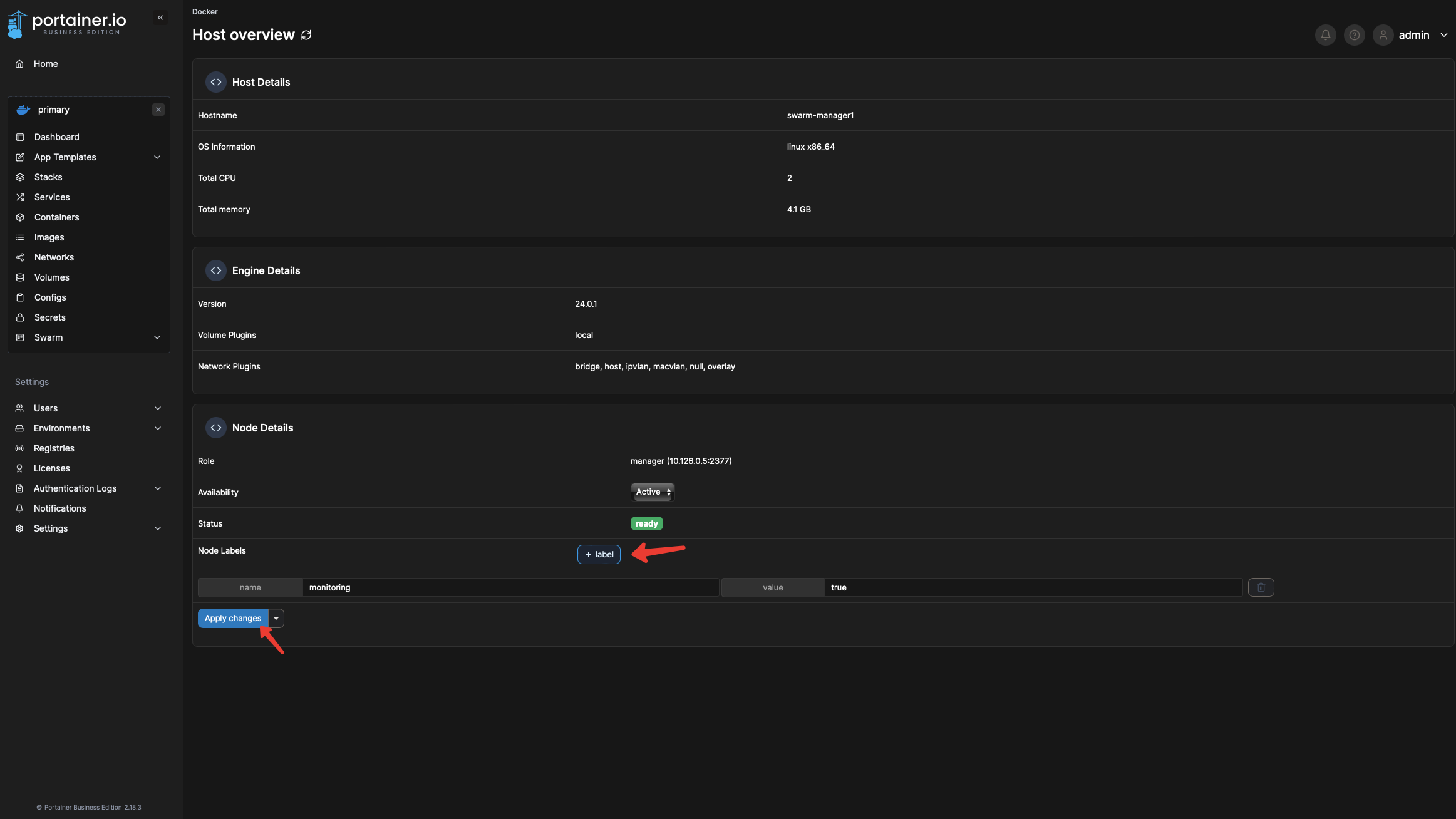The width and height of the screenshot is (1456, 819).
Task: Expand the Authentication Logs submenu chevron
Action: click(158, 488)
